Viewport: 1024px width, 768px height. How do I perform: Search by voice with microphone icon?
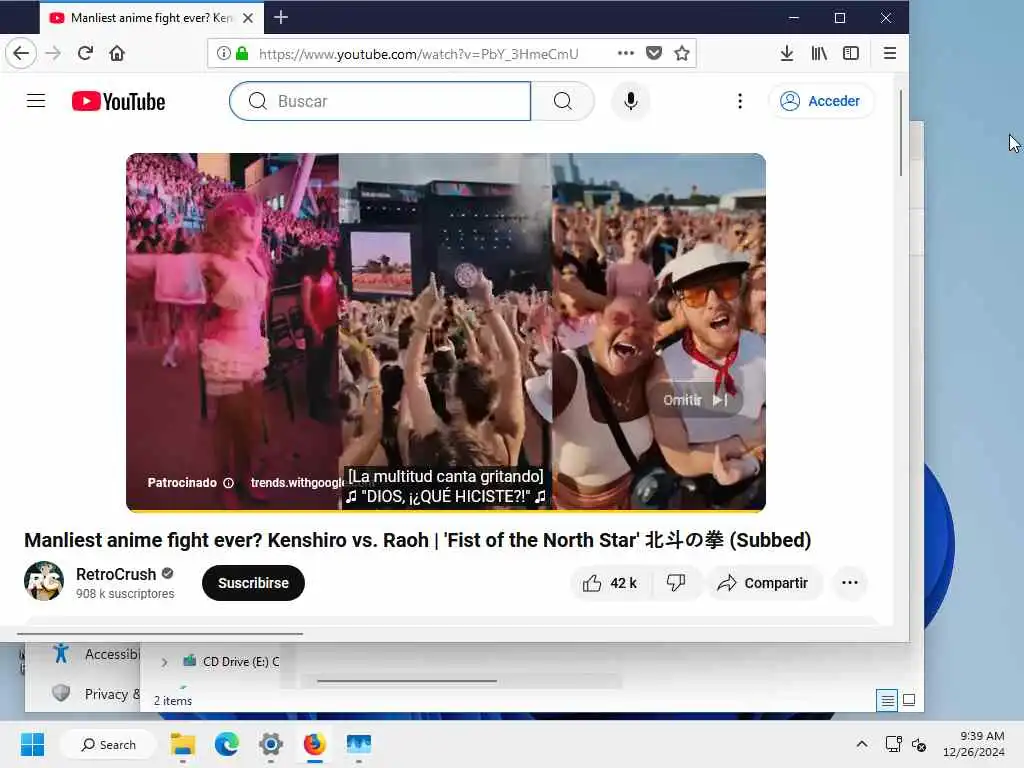(x=630, y=101)
